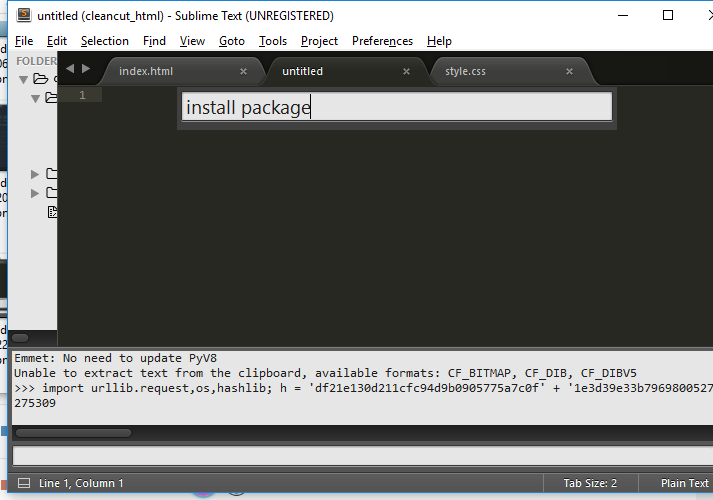This screenshot has width=713, height=500.
Task: Collapse the second open folder arrow
Action: [36, 98]
